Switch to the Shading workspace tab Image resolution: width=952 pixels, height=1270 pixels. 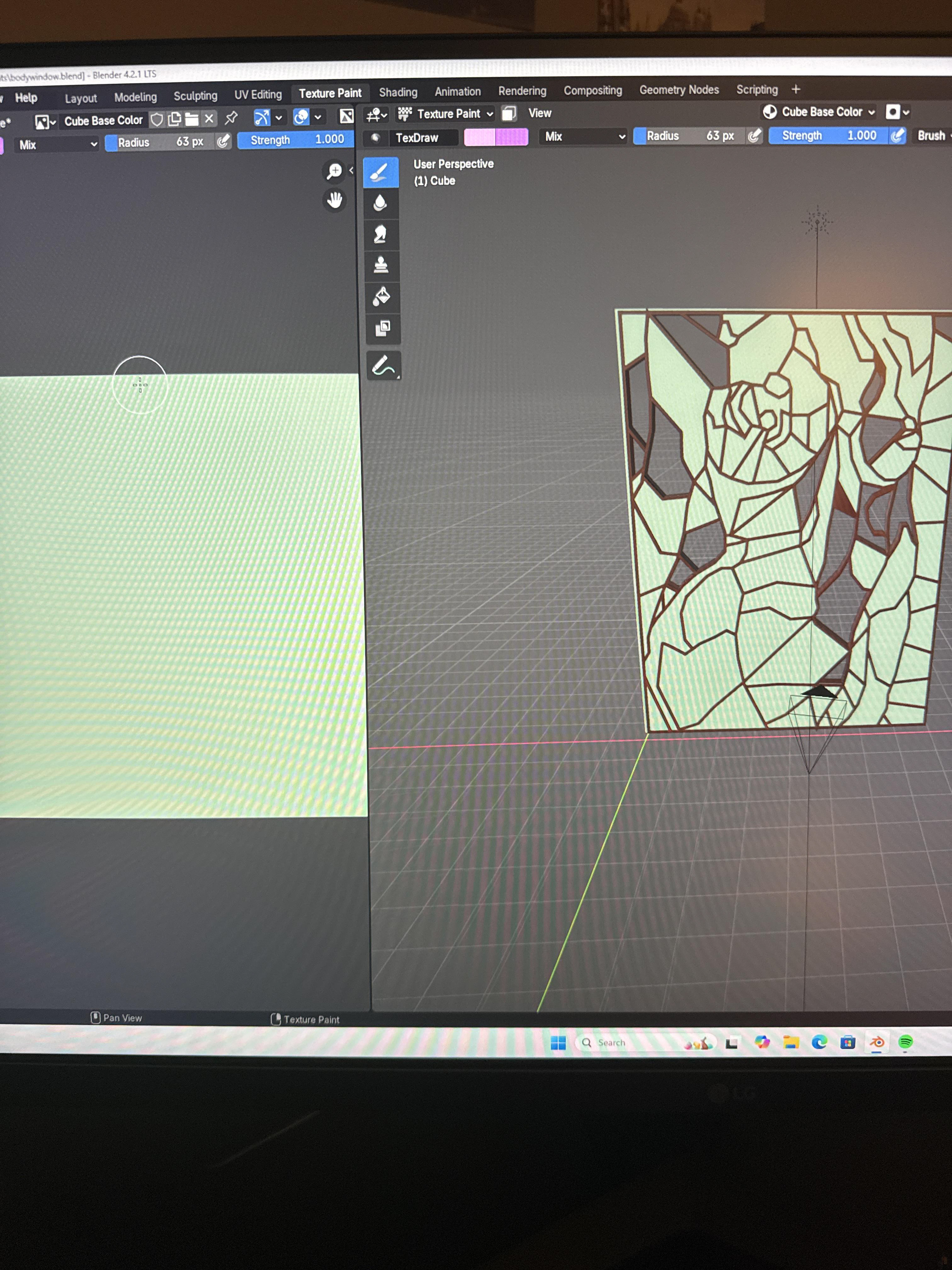pos(398,92)
